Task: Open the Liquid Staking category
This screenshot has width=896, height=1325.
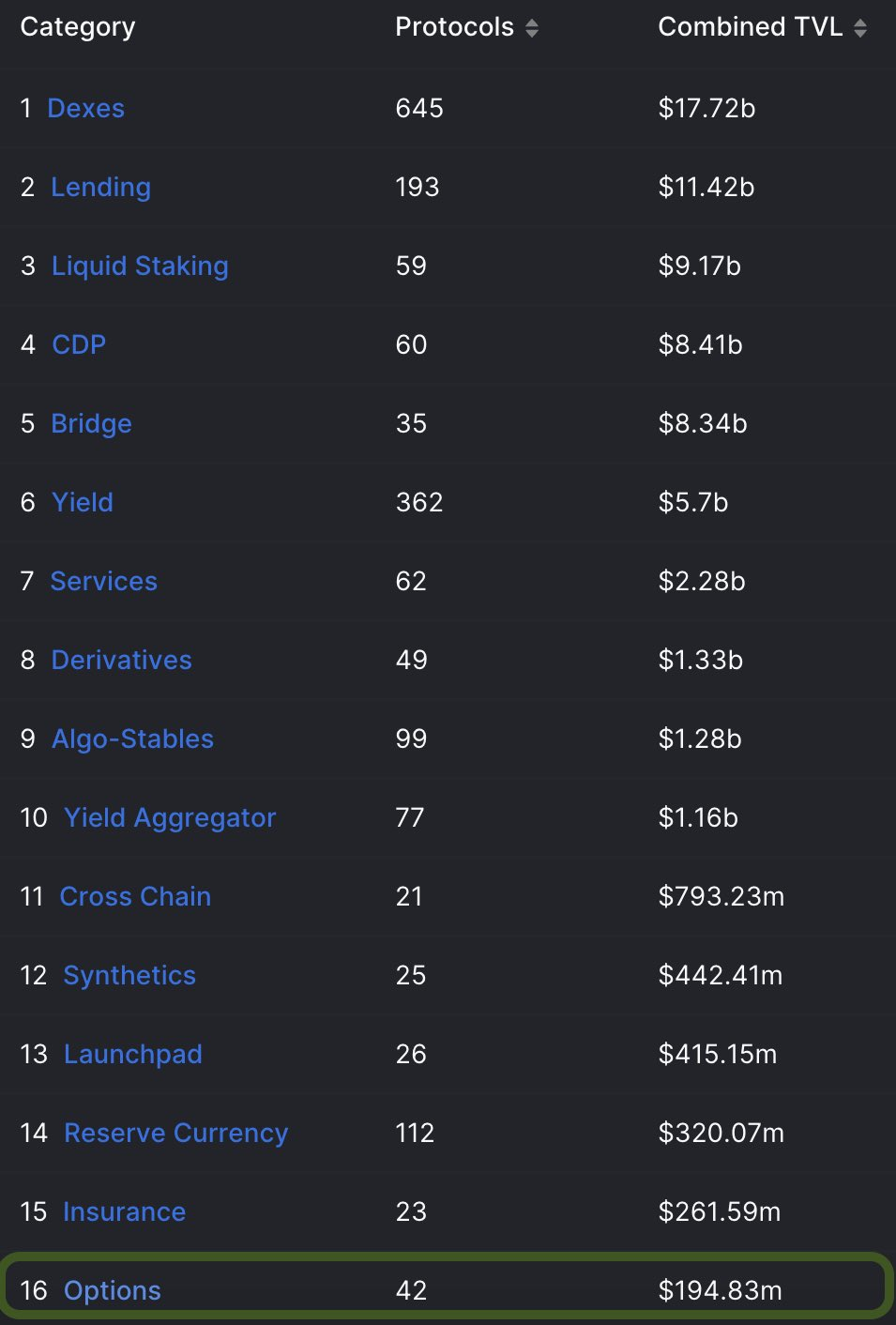Action: (x=140, y=266)
